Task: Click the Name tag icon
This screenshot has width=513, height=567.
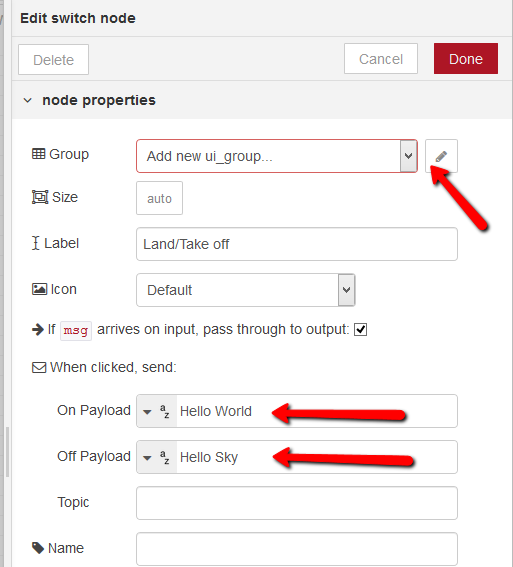Action: coord(38,548)
